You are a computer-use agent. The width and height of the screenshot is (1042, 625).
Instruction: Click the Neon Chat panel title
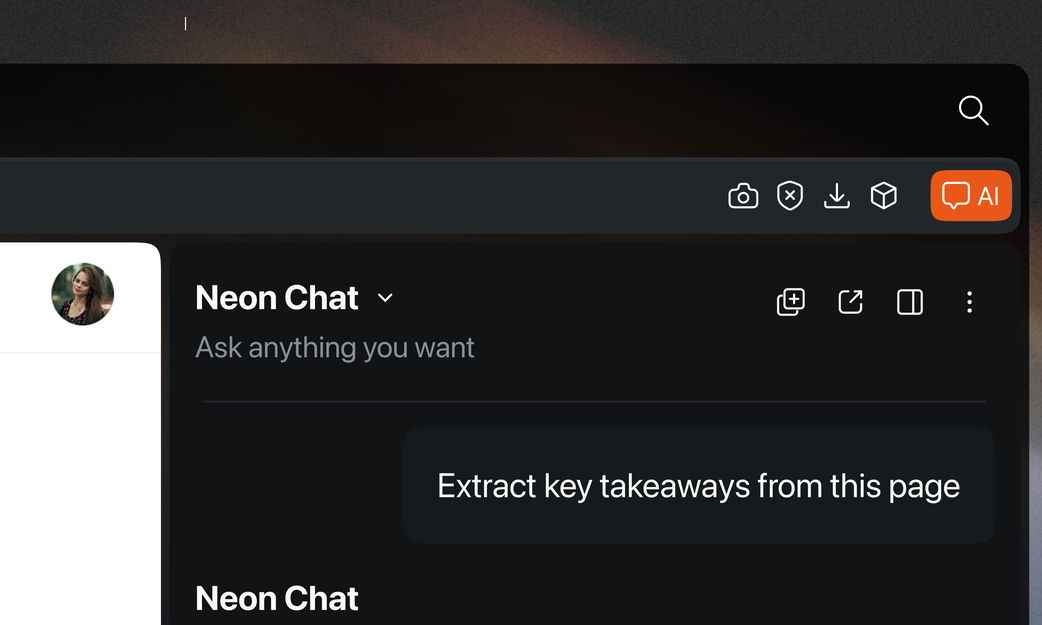(277, 298)
